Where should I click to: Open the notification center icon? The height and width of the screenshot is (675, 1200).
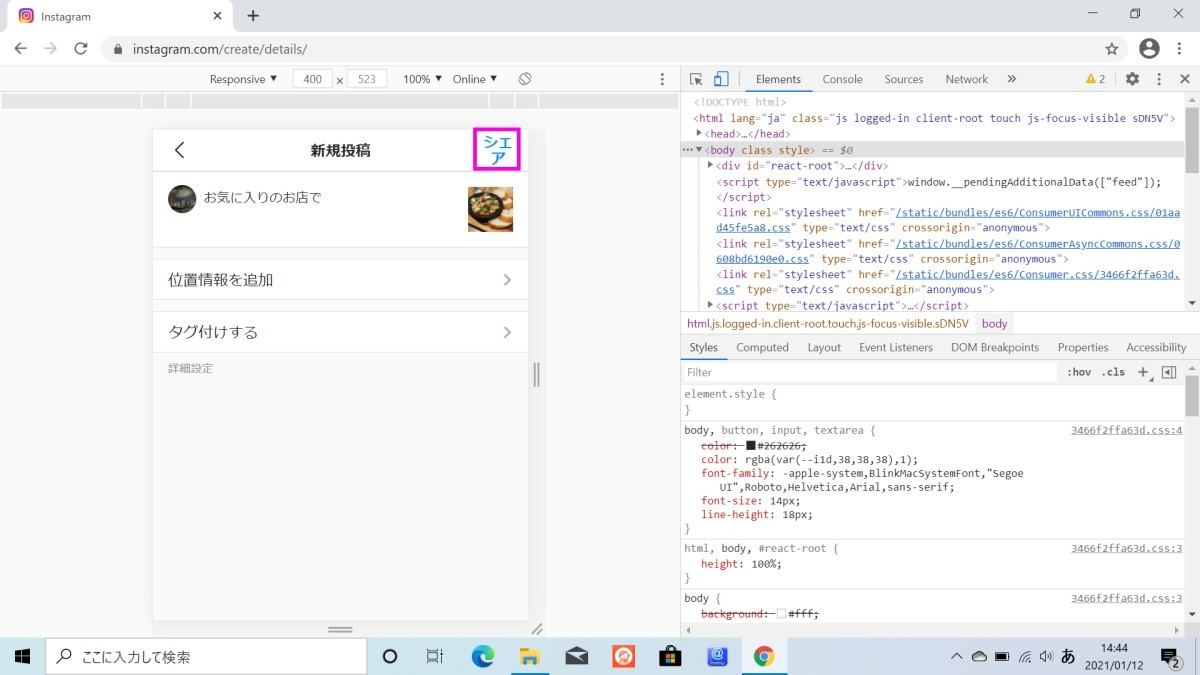click(x=1170, y=656)
